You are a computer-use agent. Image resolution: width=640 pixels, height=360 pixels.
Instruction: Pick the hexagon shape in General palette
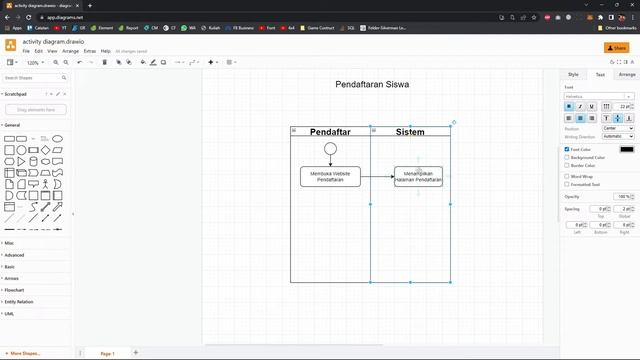click(x=9, y=161)
